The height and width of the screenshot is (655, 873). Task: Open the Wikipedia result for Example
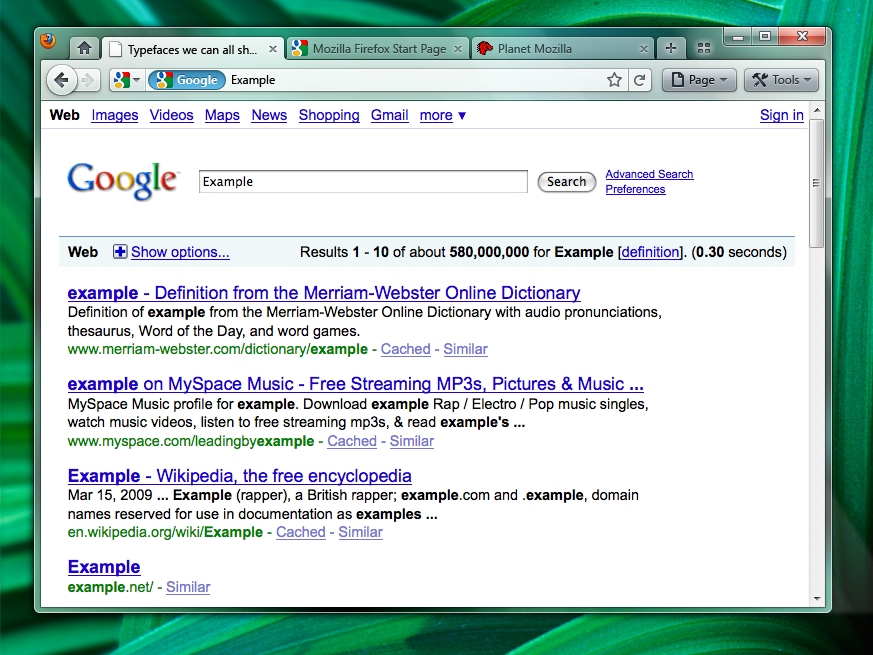(x=239, y=476)
